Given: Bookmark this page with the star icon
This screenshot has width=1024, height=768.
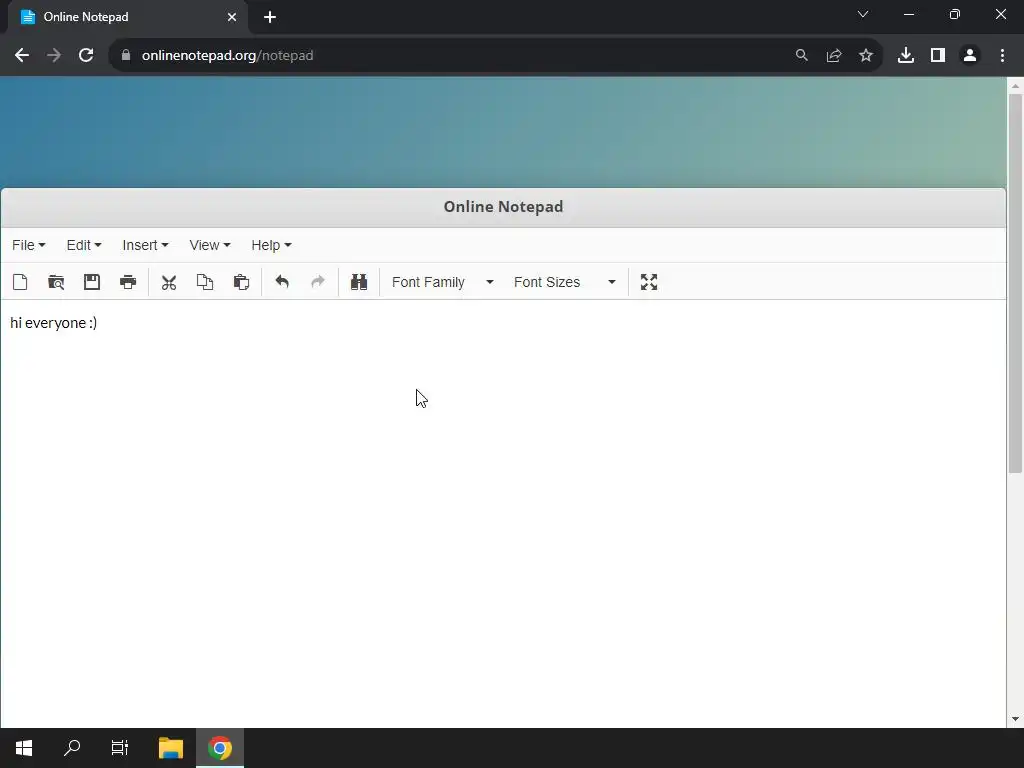Looking at the screenshot, I should click(x=866, y=56).
